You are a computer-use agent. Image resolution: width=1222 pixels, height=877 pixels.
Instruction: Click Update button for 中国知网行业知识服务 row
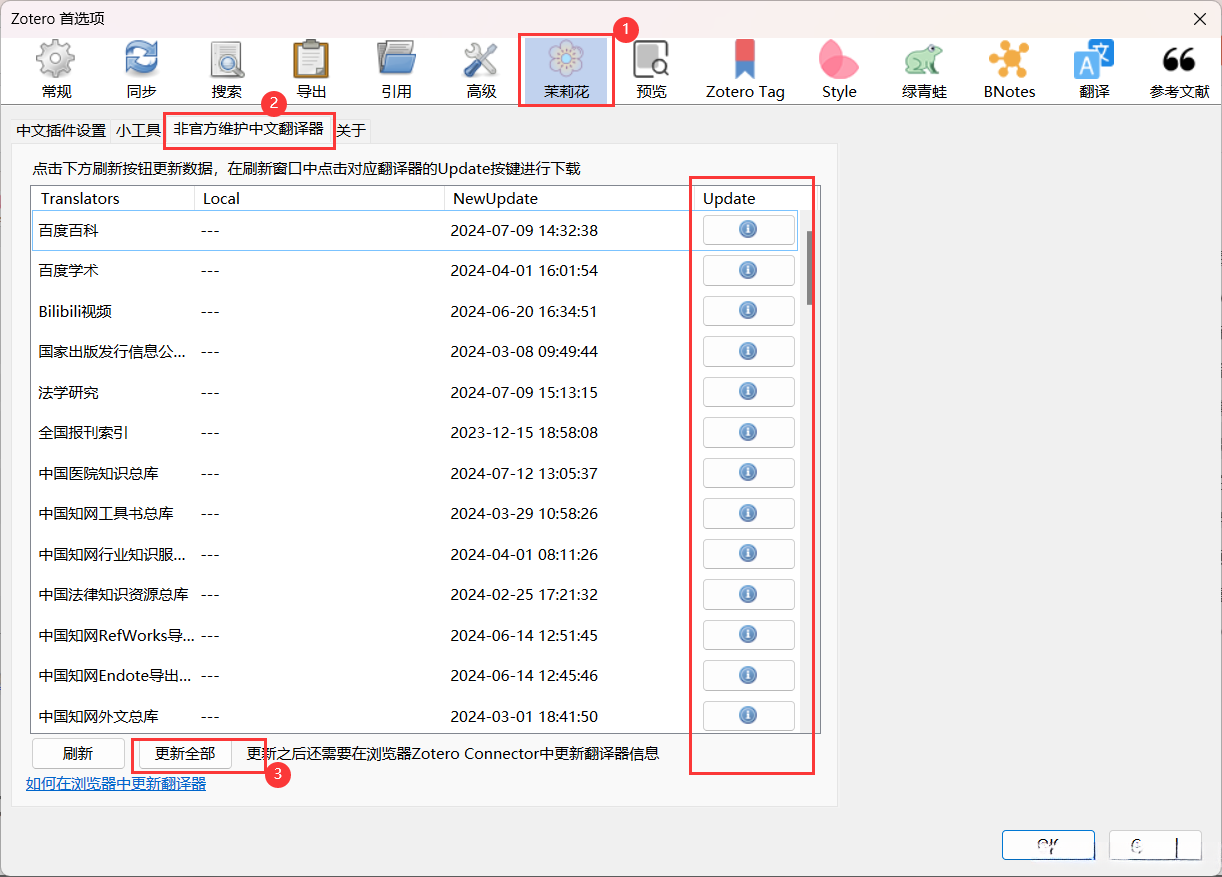[x=748, y=554]
